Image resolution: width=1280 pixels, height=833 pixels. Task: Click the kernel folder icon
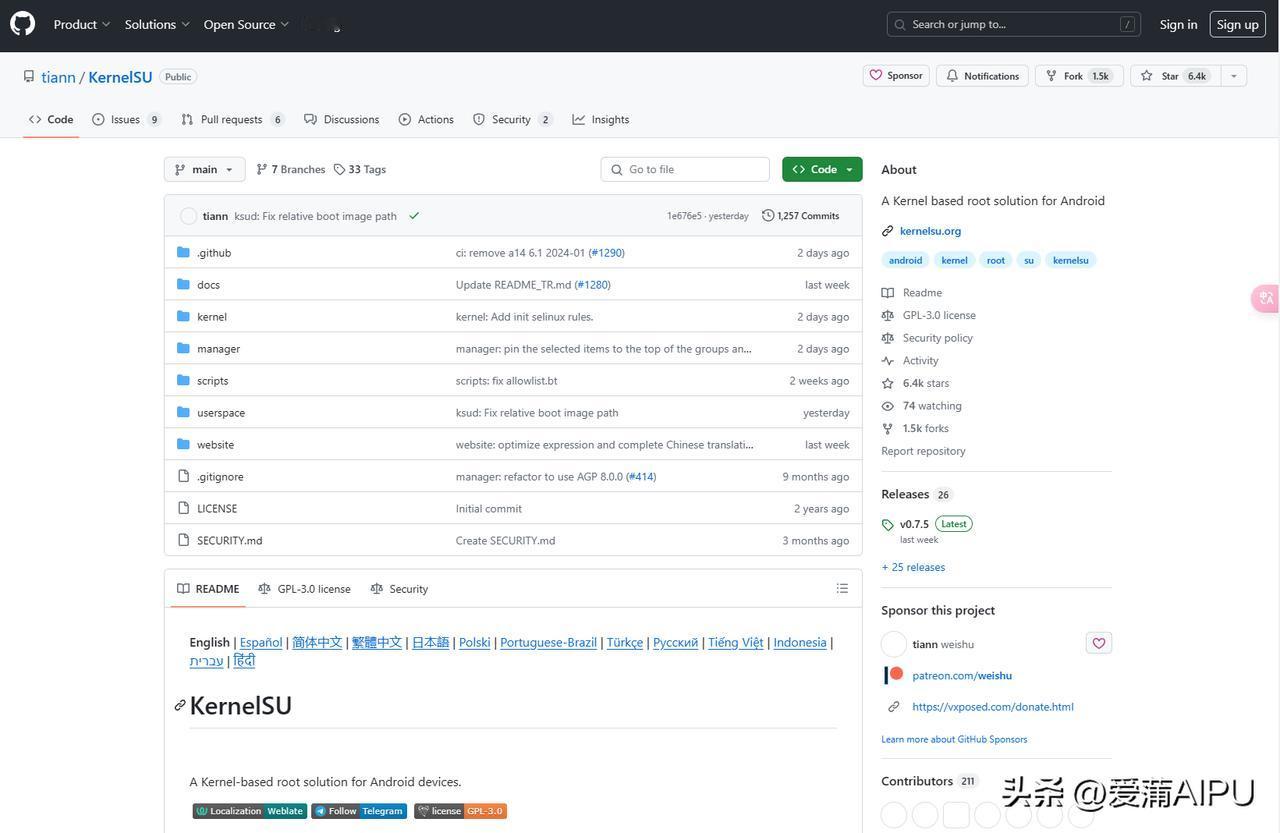click(183, 316)
